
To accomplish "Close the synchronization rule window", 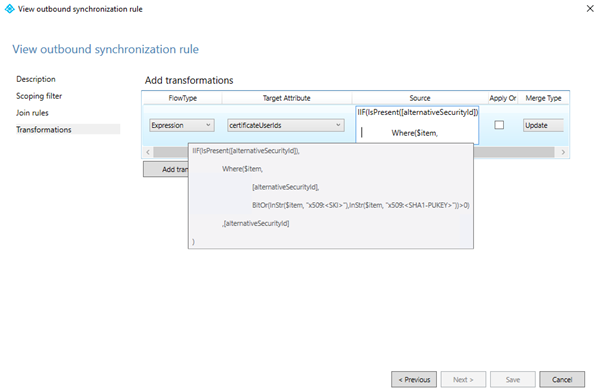I will pyautogui.click(x=590, y=8).
